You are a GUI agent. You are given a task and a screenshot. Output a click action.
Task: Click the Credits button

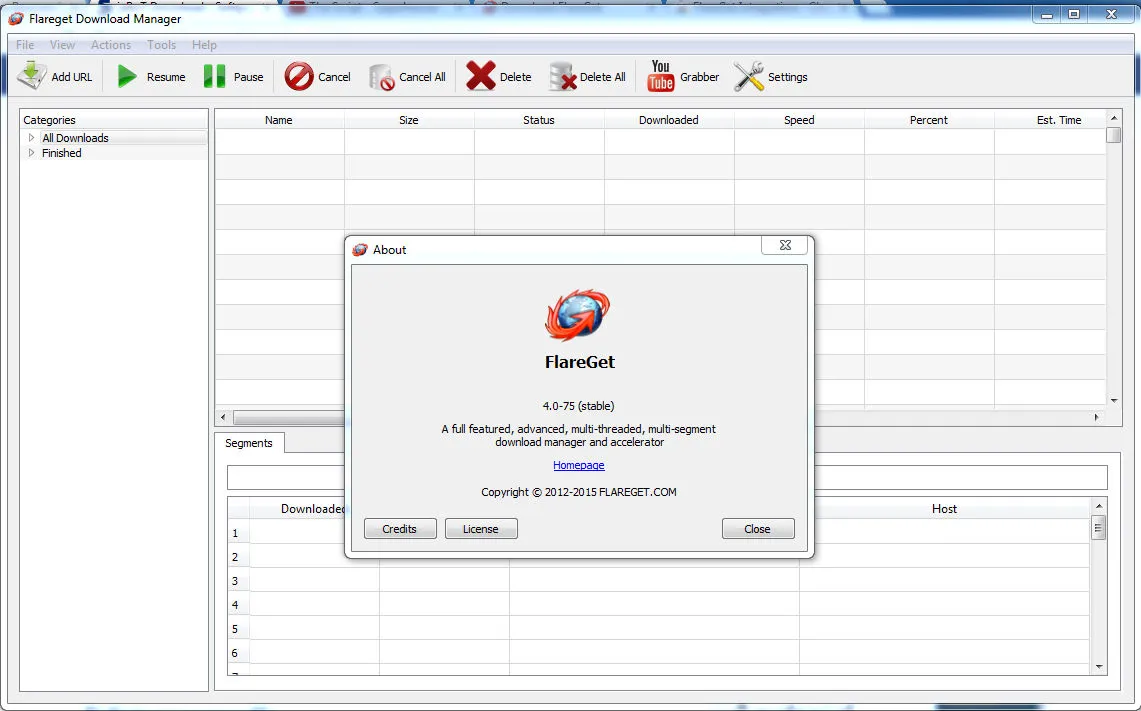coord(399,529)
